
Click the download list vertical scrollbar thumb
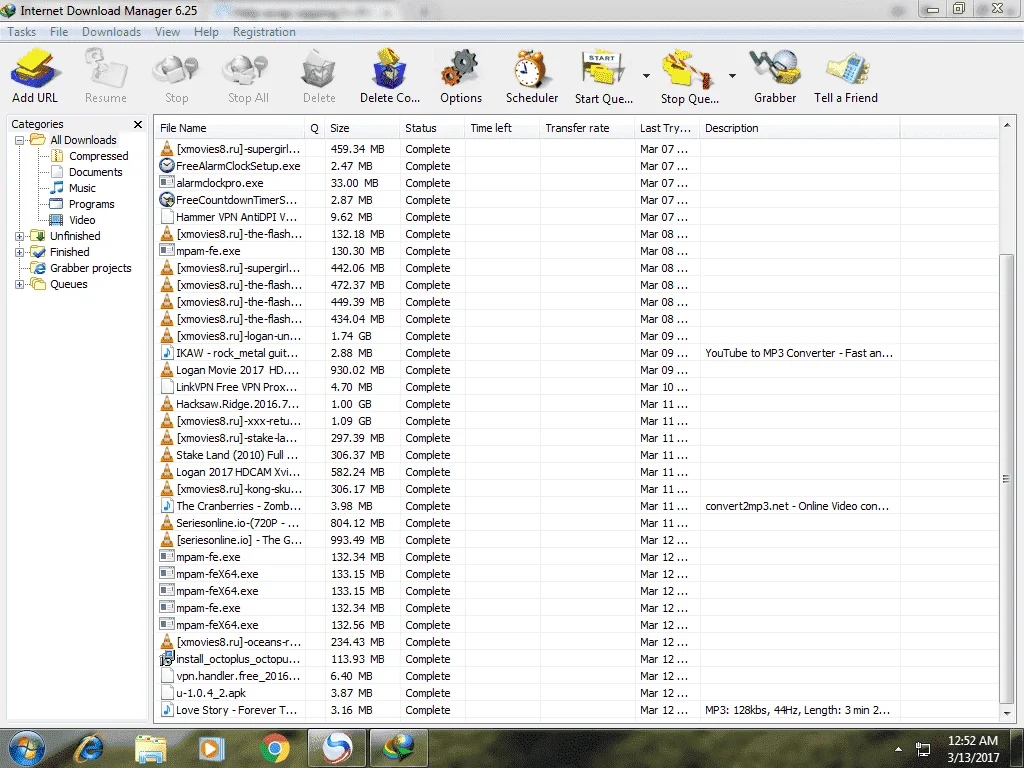coord(1006,478)
